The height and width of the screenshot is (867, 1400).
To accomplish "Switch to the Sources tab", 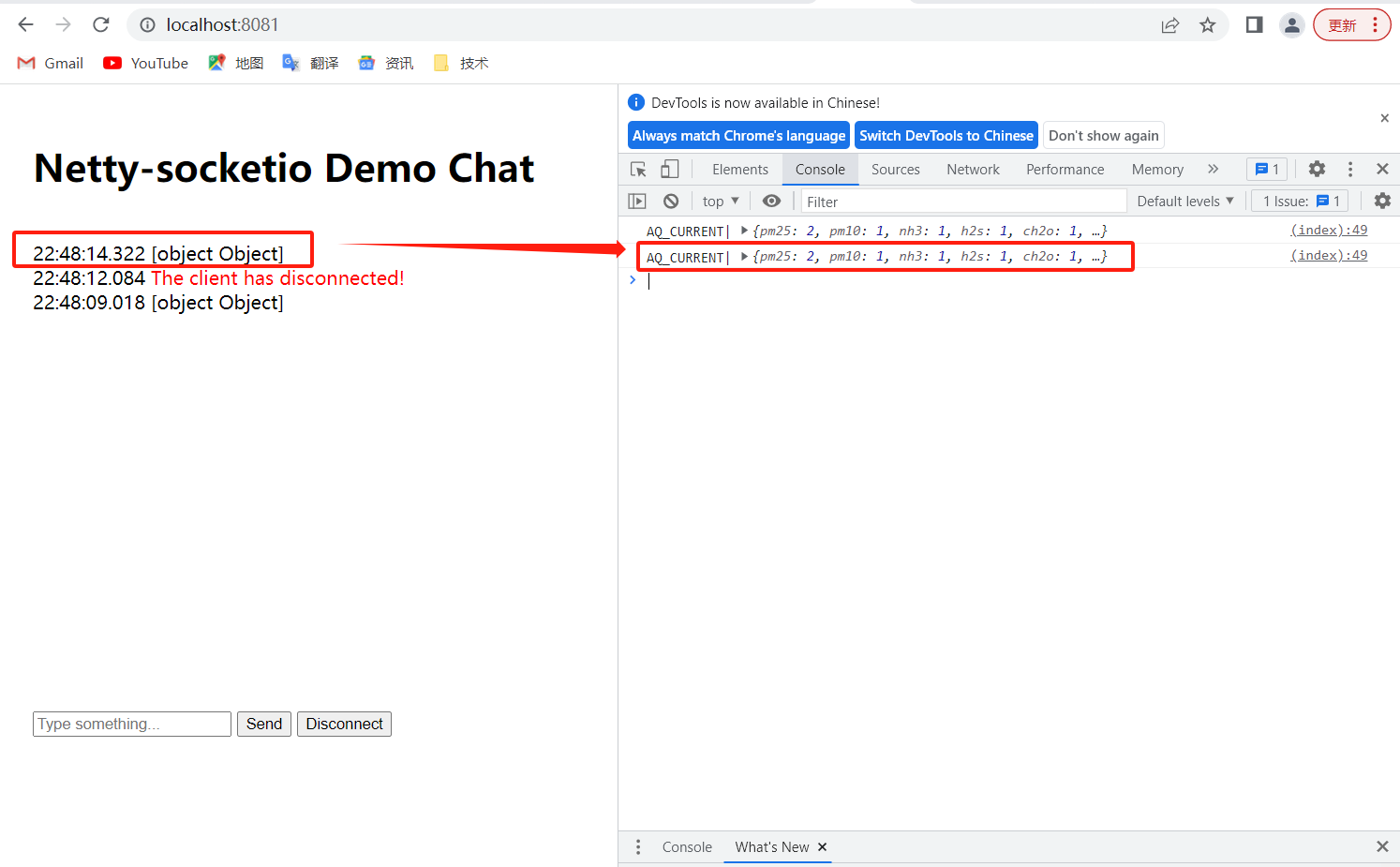I will coord(896,170).
